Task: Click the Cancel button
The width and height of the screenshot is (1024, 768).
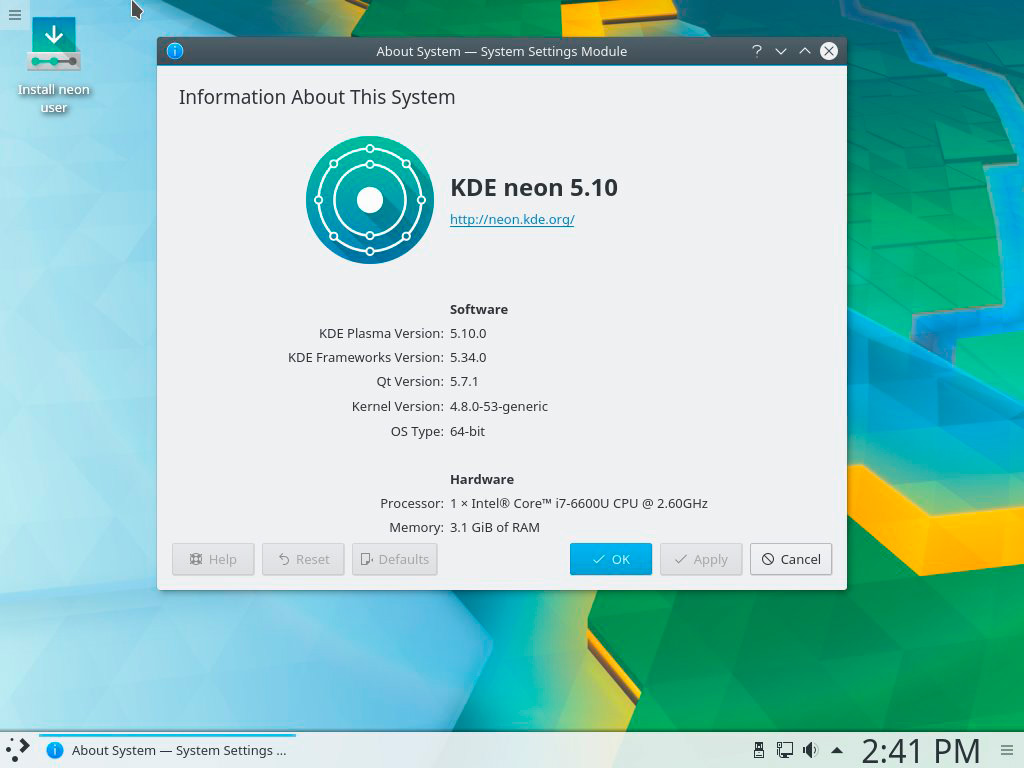Action: coord(790,559)
